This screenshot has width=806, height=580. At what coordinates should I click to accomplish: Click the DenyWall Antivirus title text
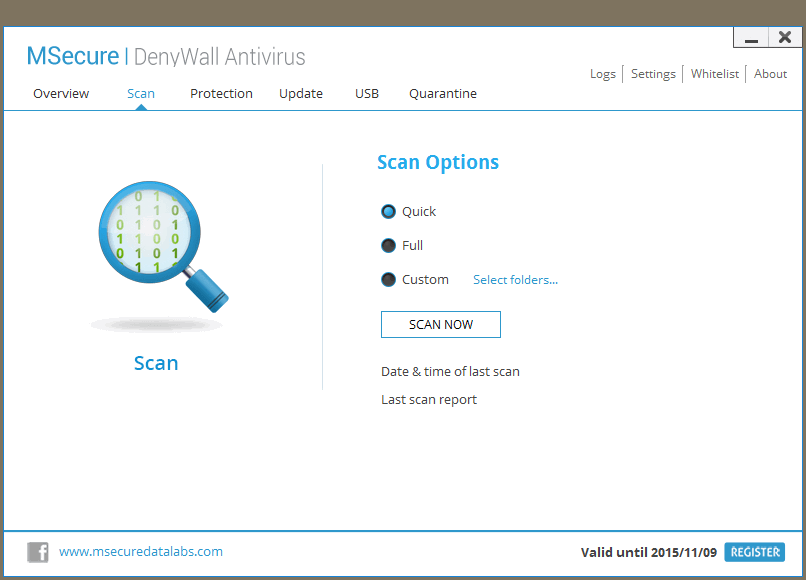219,57
